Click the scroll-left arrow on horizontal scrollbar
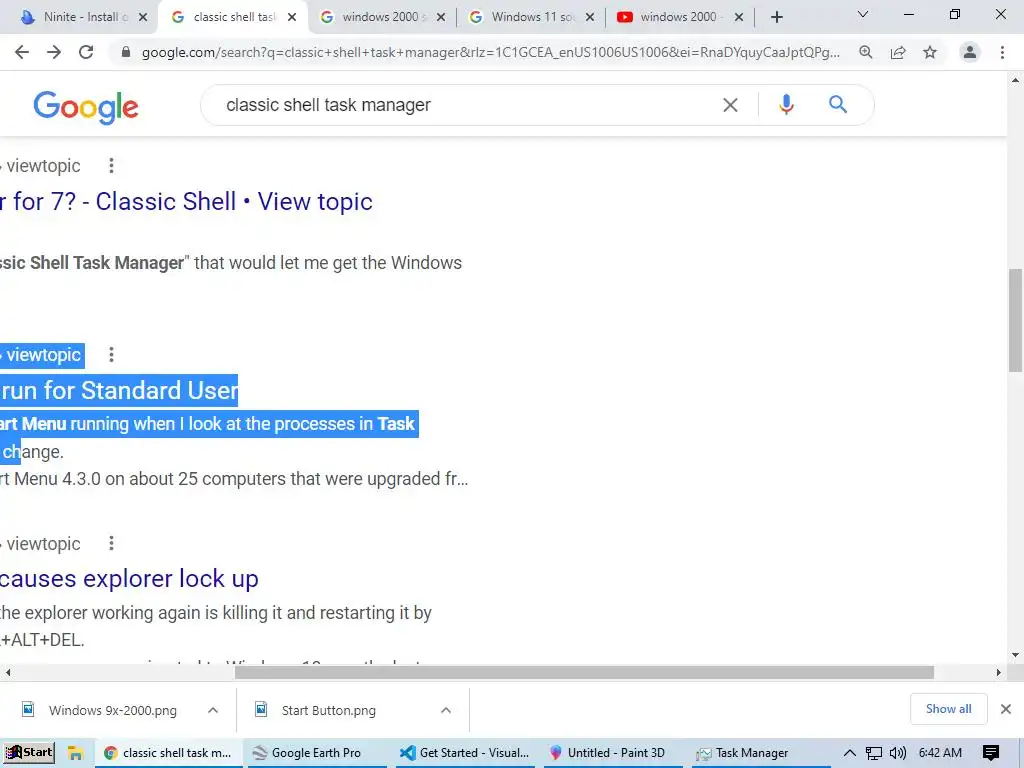The height and width of the screenshot is (768, 1024). (x=8, y=672)
